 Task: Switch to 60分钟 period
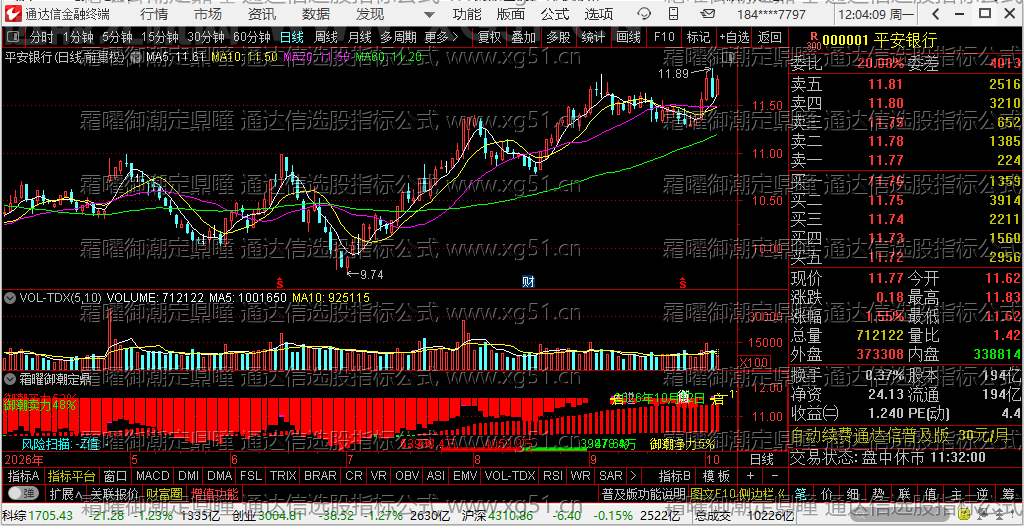click(251, 38)
